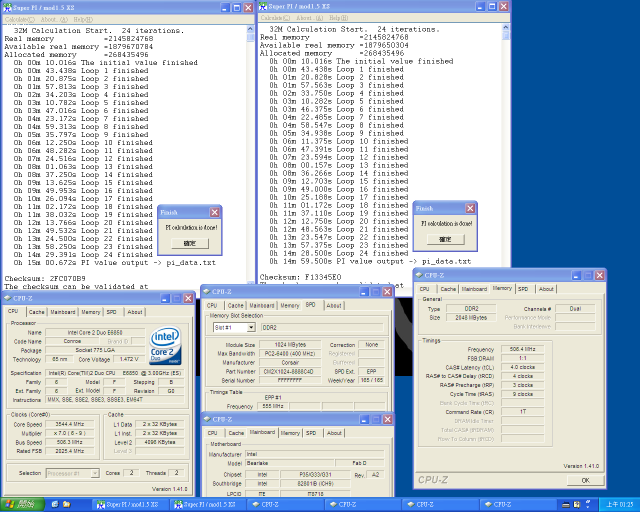640x512 pixels.
Task: Select Mainboard tab in CPU-Z Memory window
Action: [x=474, y=289]
